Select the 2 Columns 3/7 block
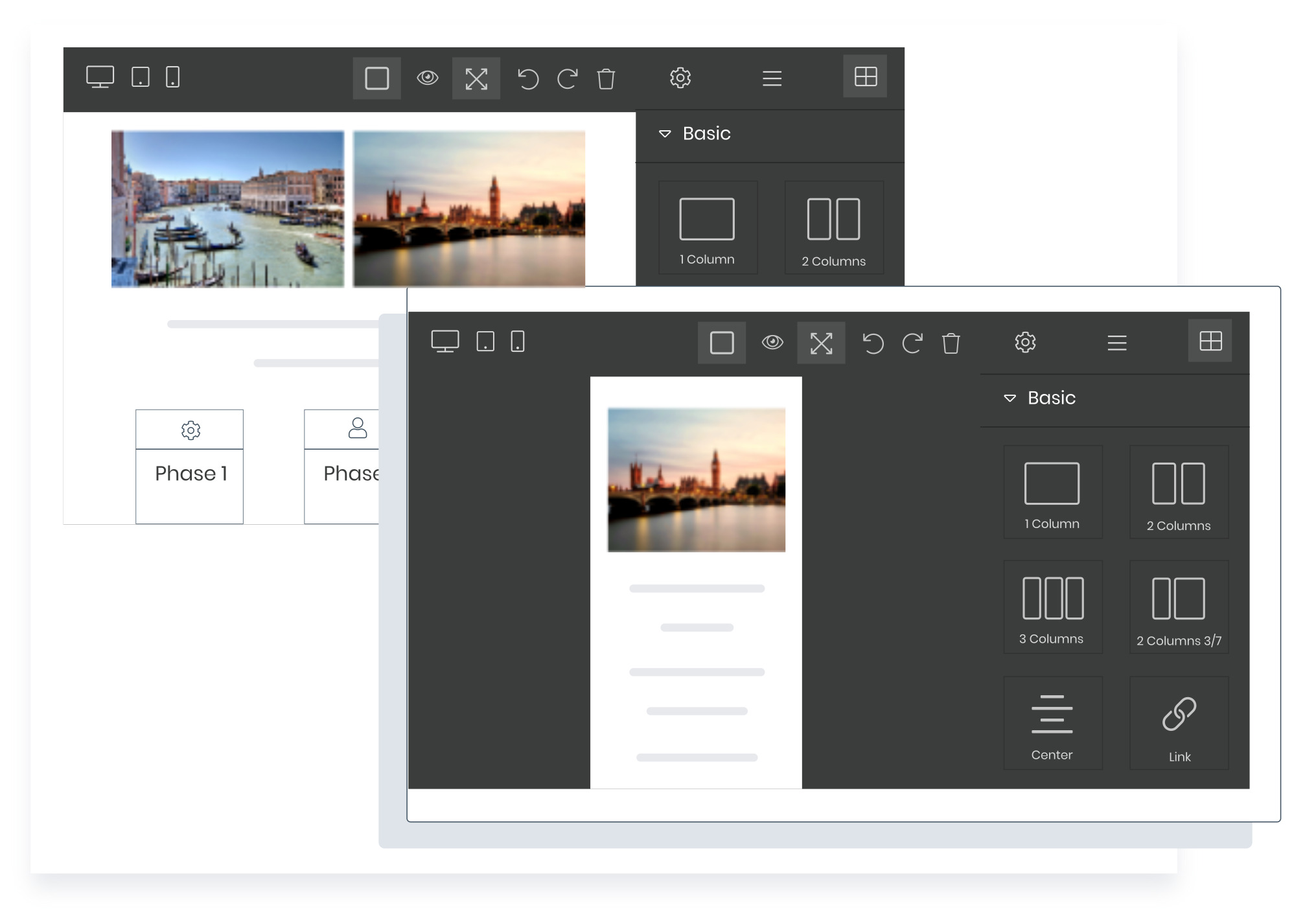Viewport: 1316px width, 911px height. (1179, 607)
